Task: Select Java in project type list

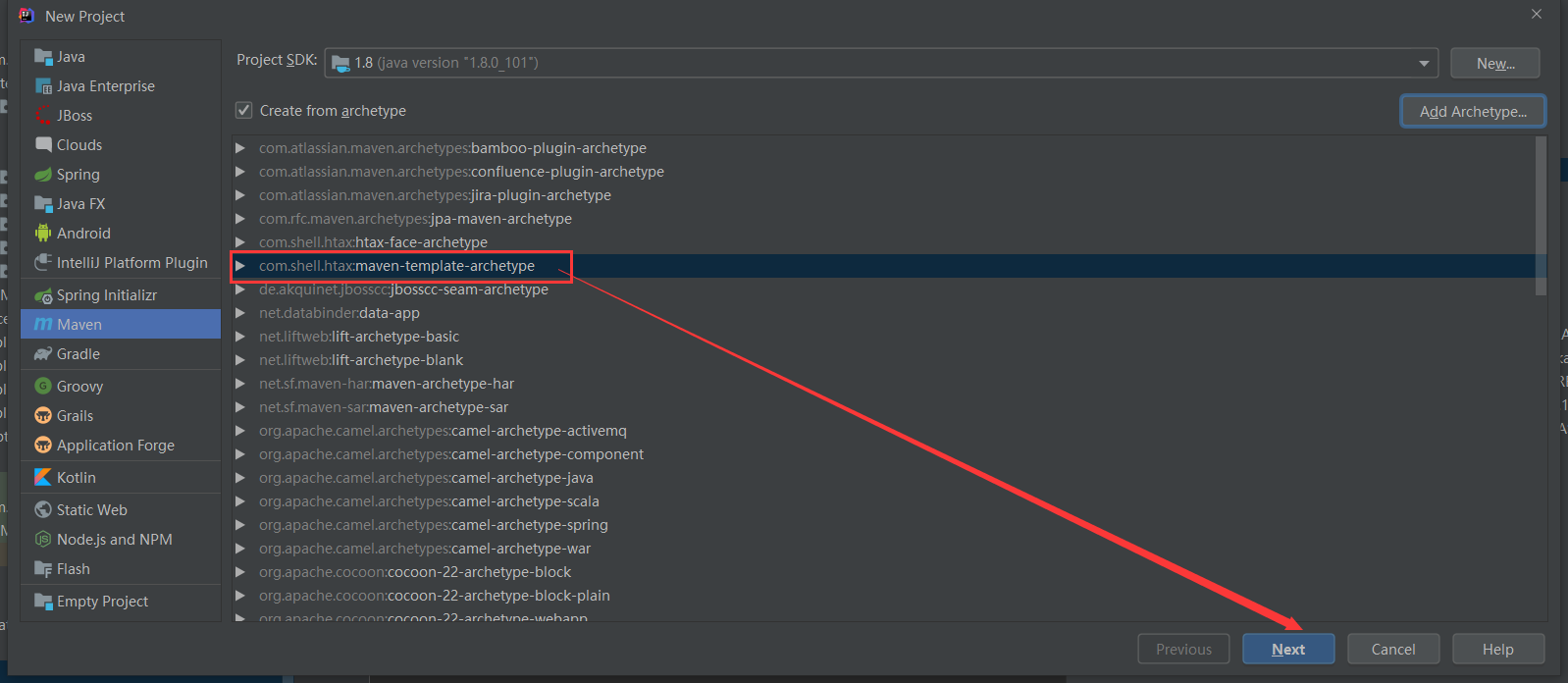Action: coord(121,57)
